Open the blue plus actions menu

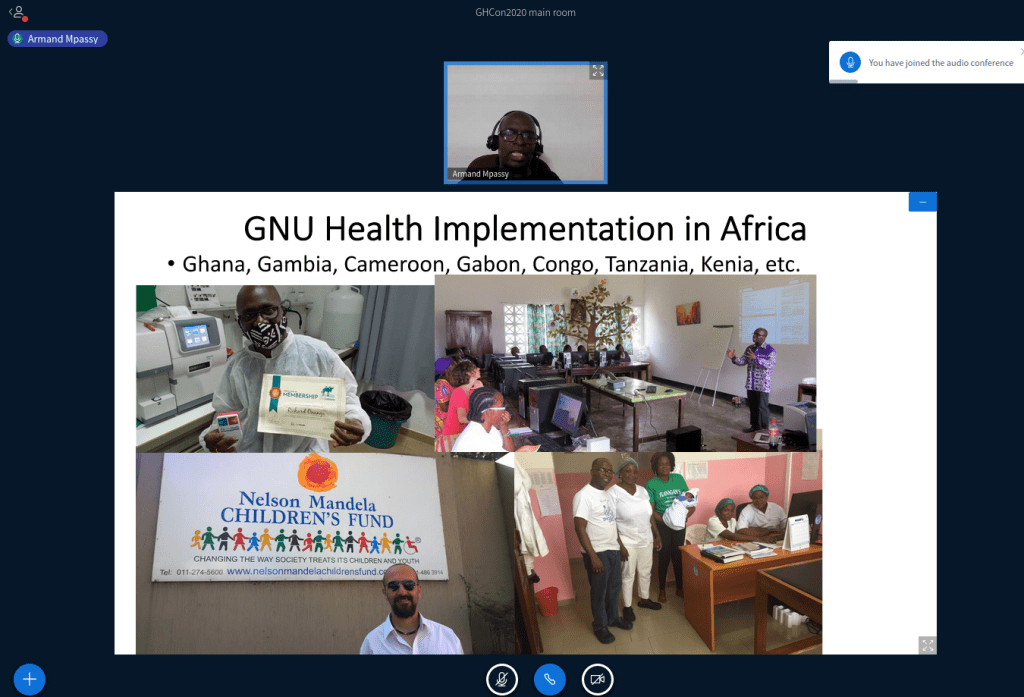29,679
